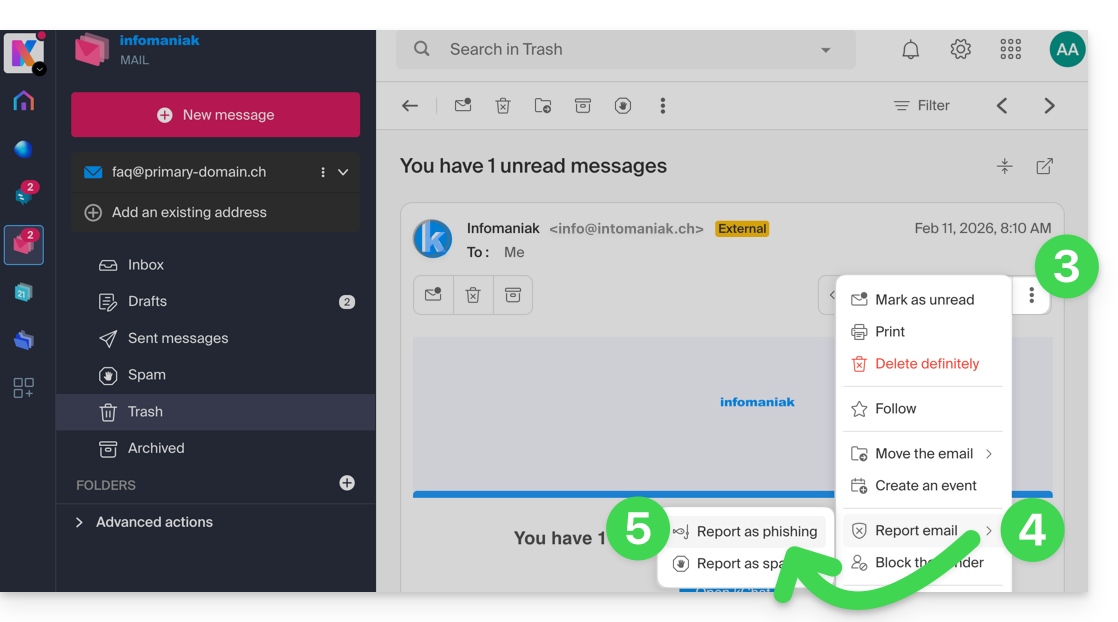Open the Spam folder

coord(146,375)
